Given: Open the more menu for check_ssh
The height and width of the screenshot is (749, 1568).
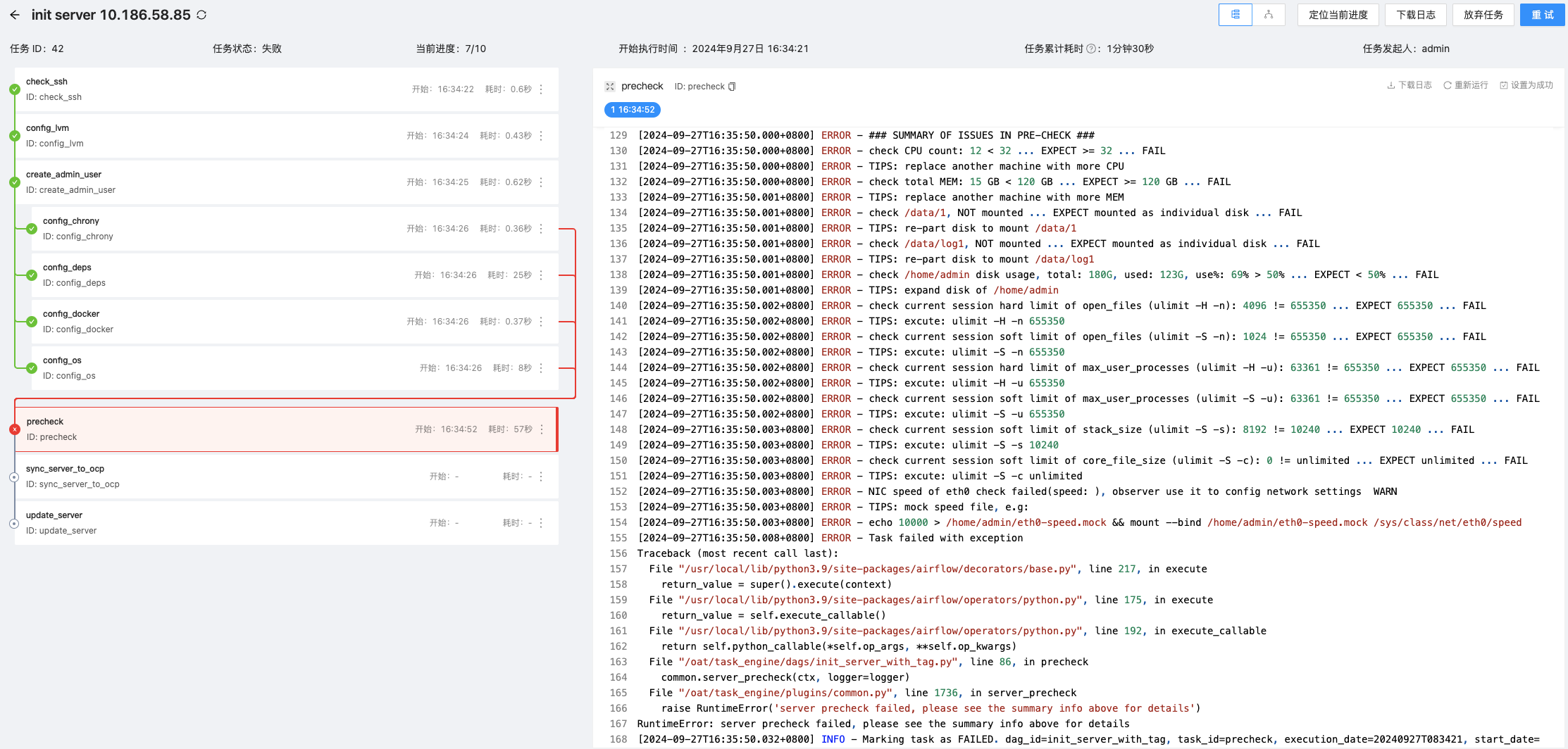Looking at the screenshot, I should [x=541, y=89].
